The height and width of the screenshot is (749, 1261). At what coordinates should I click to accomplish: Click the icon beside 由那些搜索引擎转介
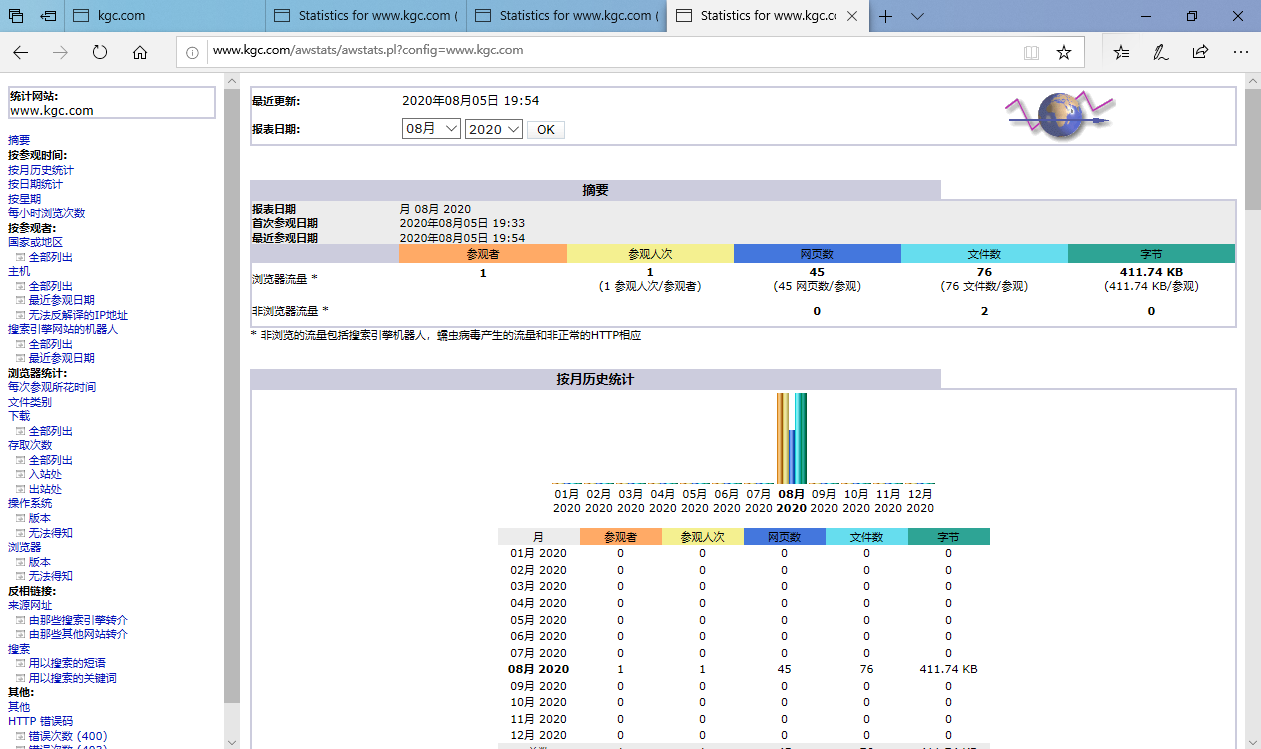point(20,620)
